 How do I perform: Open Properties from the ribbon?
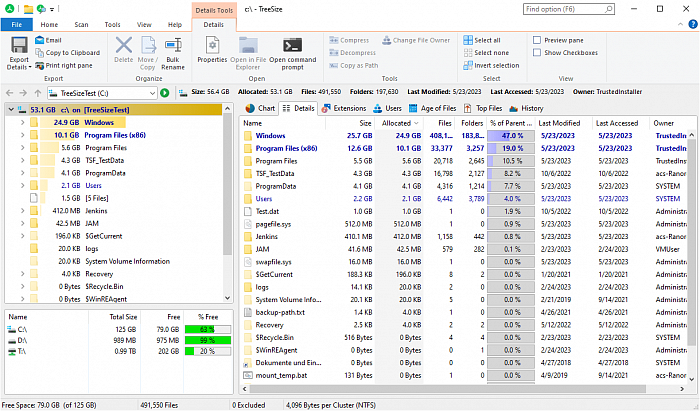pyautogui.click(x=212, y=50)
